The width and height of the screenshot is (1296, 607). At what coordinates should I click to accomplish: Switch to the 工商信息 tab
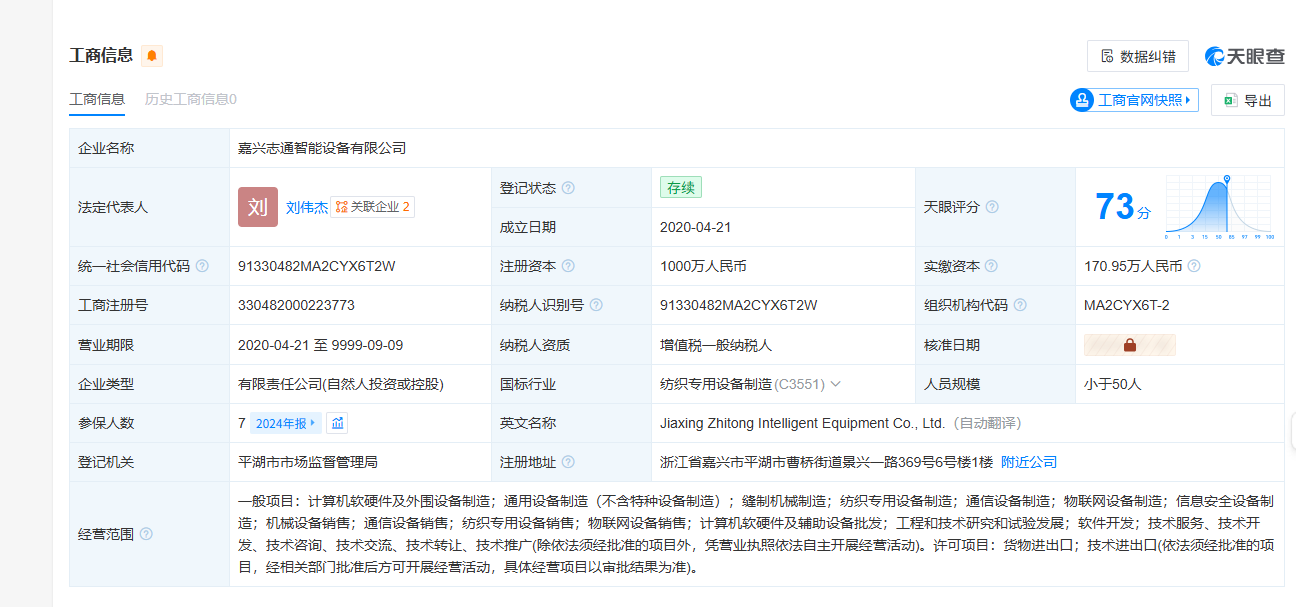coord(97,99)
